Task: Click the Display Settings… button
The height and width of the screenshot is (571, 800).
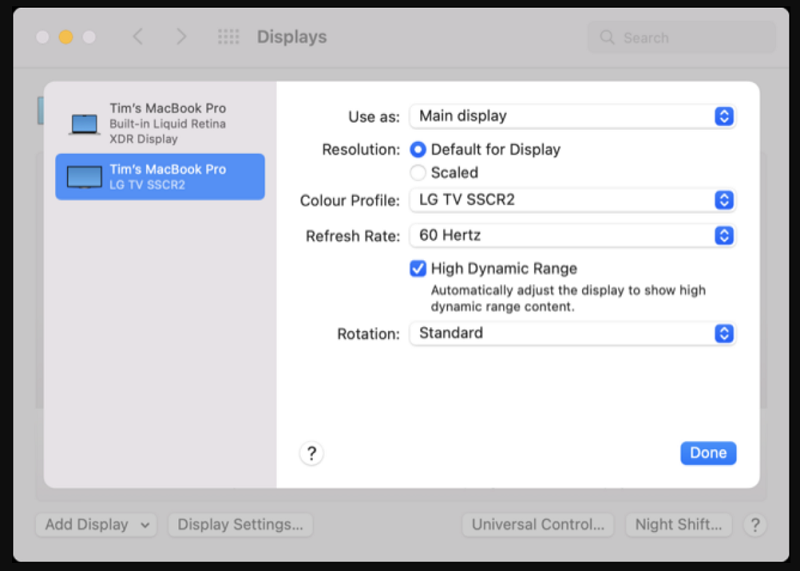Action: tap(240, 525)
